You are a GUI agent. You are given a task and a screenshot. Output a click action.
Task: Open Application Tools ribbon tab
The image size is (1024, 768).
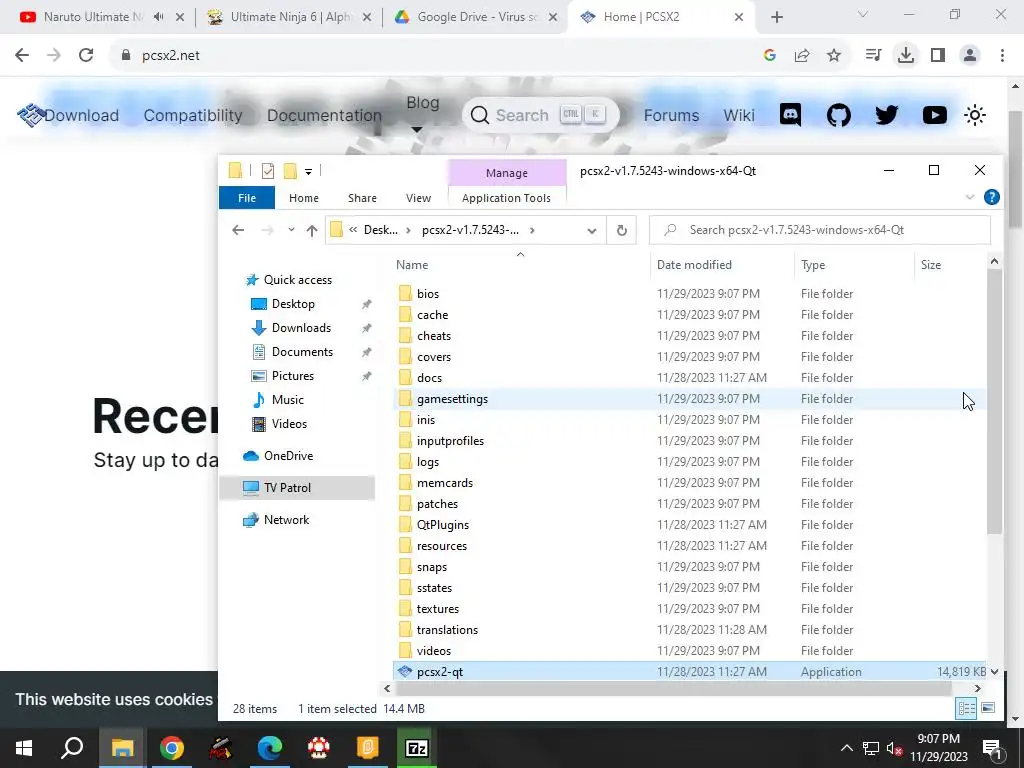506,198
